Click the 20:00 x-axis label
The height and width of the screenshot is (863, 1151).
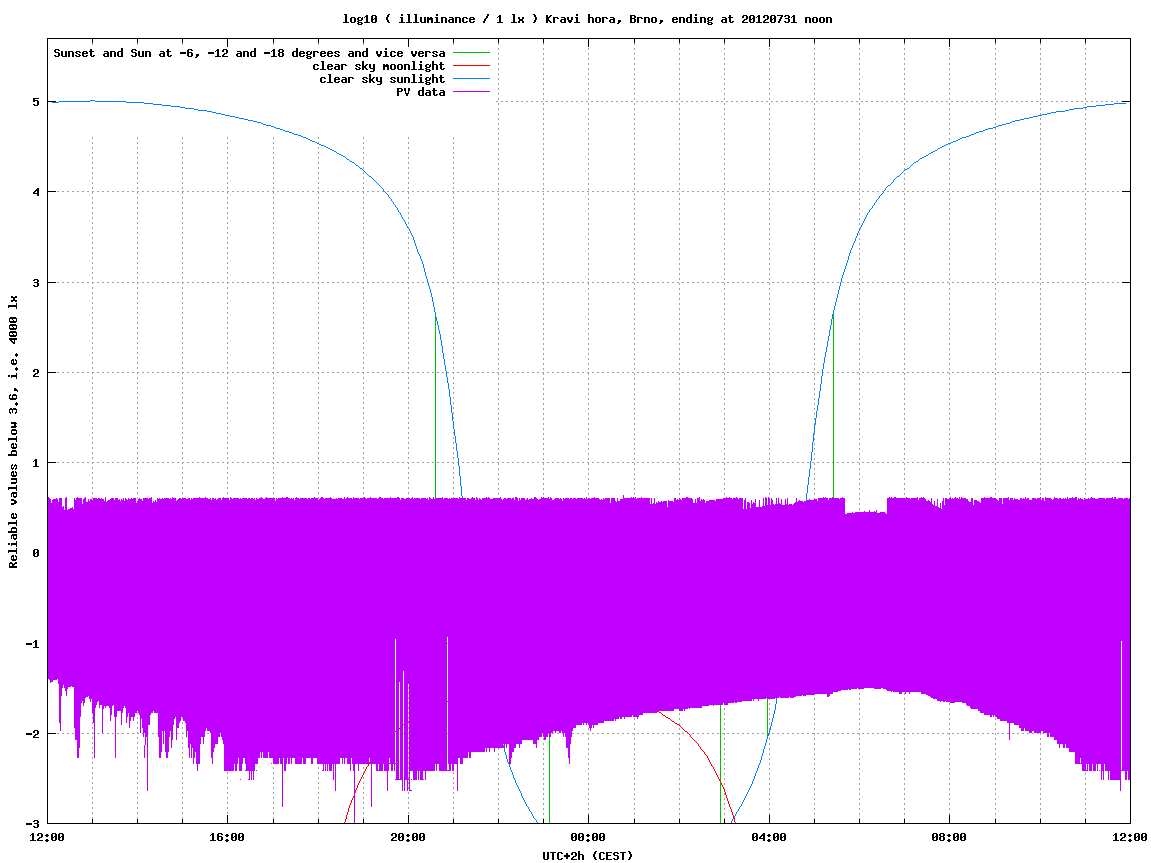(x=408, y=837)
